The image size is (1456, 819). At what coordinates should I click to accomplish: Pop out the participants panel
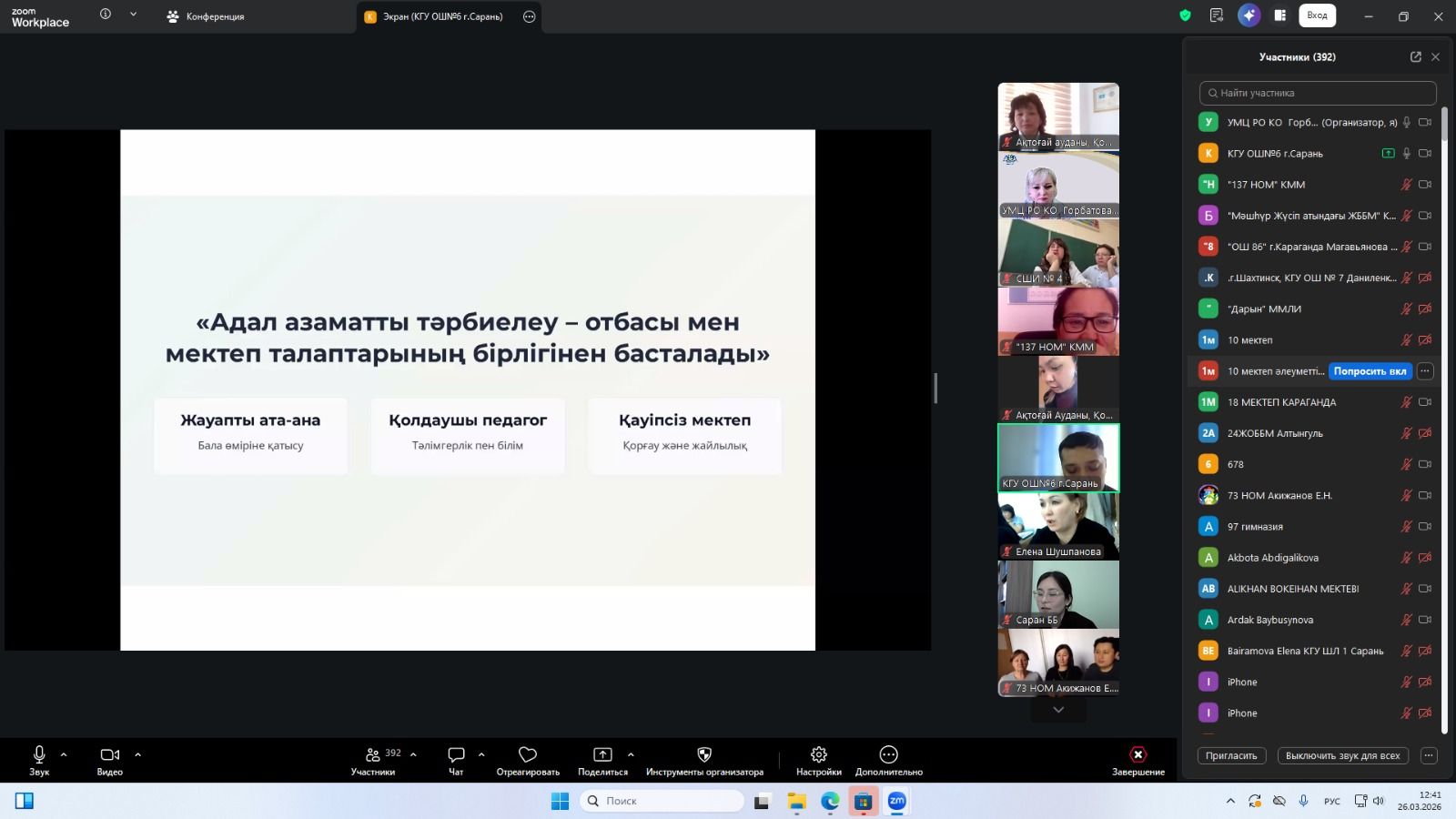tap(1415, 56)
